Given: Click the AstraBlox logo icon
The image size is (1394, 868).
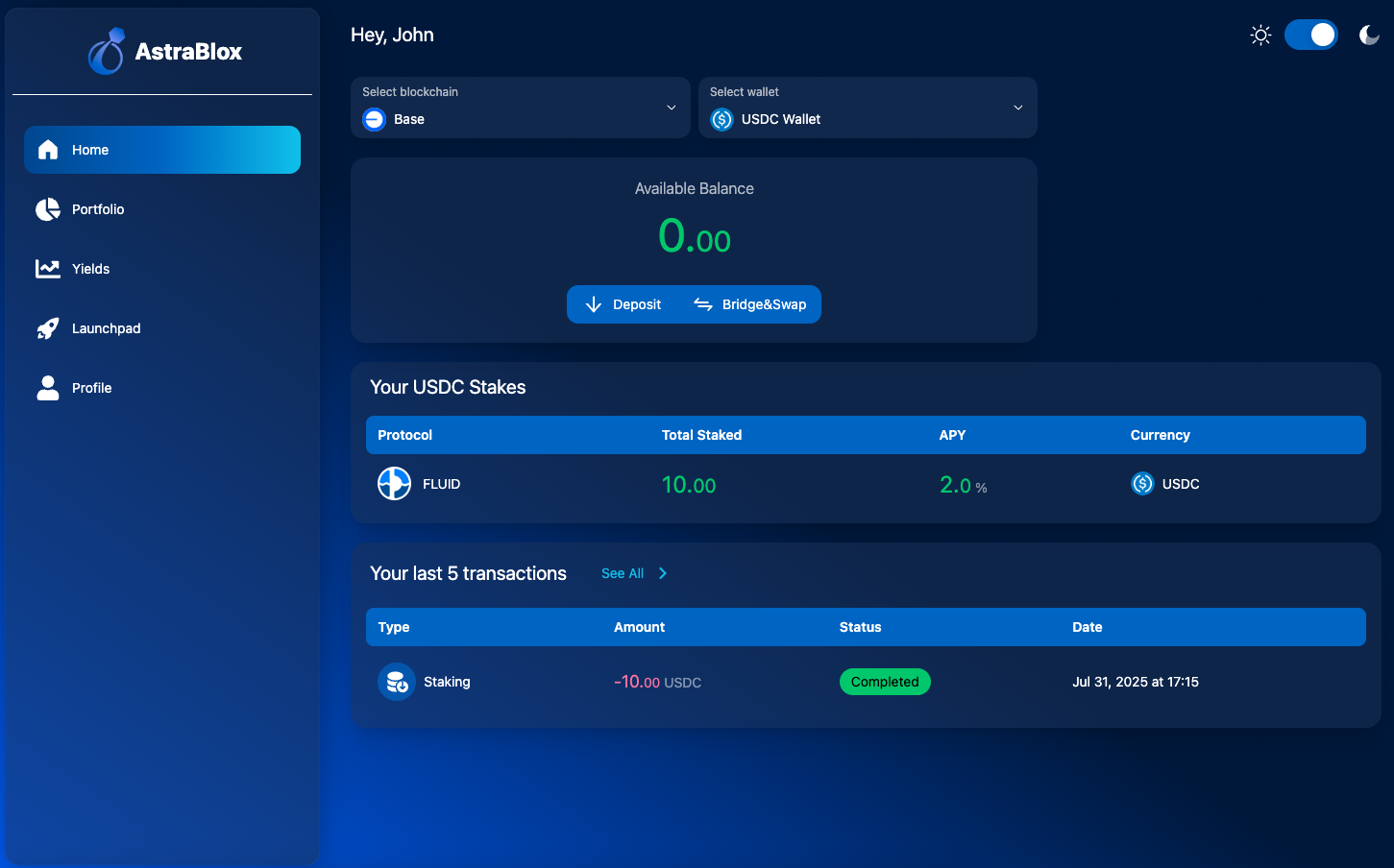Looking at the screenshot, I should point(106,50).
